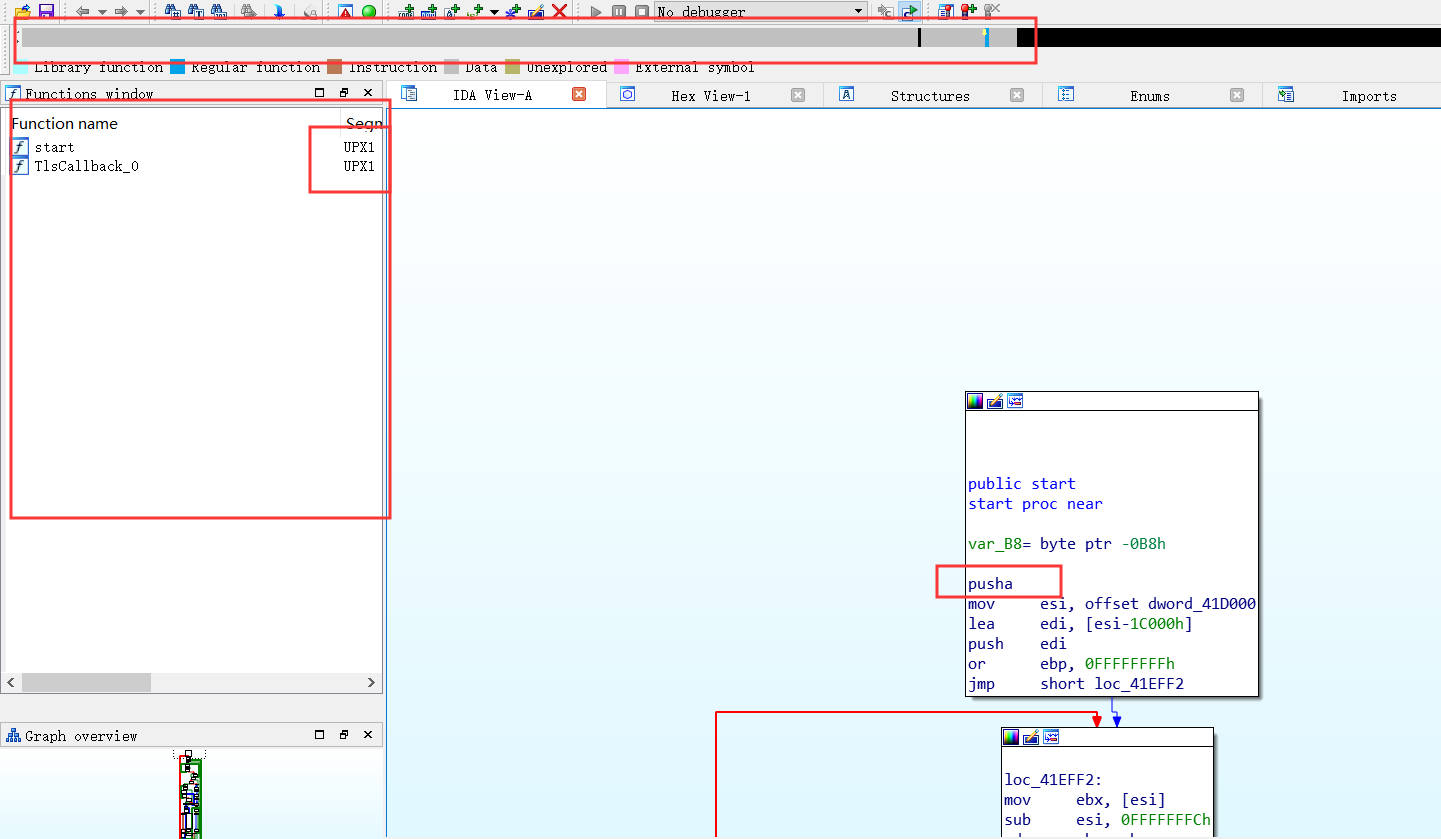Click the highlighted green arrow C icon
Viewport: 1441px width, 839px height.
coord(910,11)
